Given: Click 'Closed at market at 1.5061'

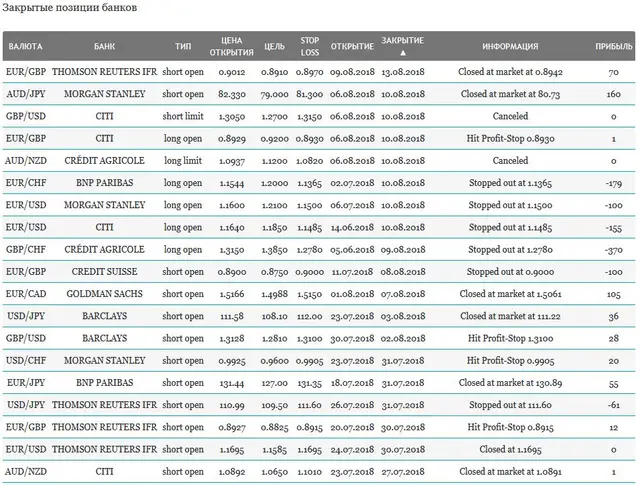Looking at the screenshot, I should [510, 294].
